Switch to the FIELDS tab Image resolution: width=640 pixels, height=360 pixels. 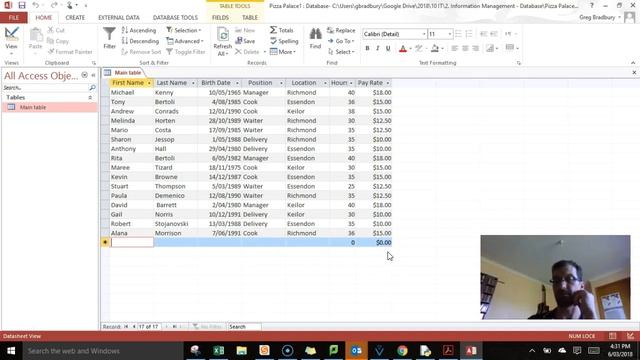[x=220, y=18]
